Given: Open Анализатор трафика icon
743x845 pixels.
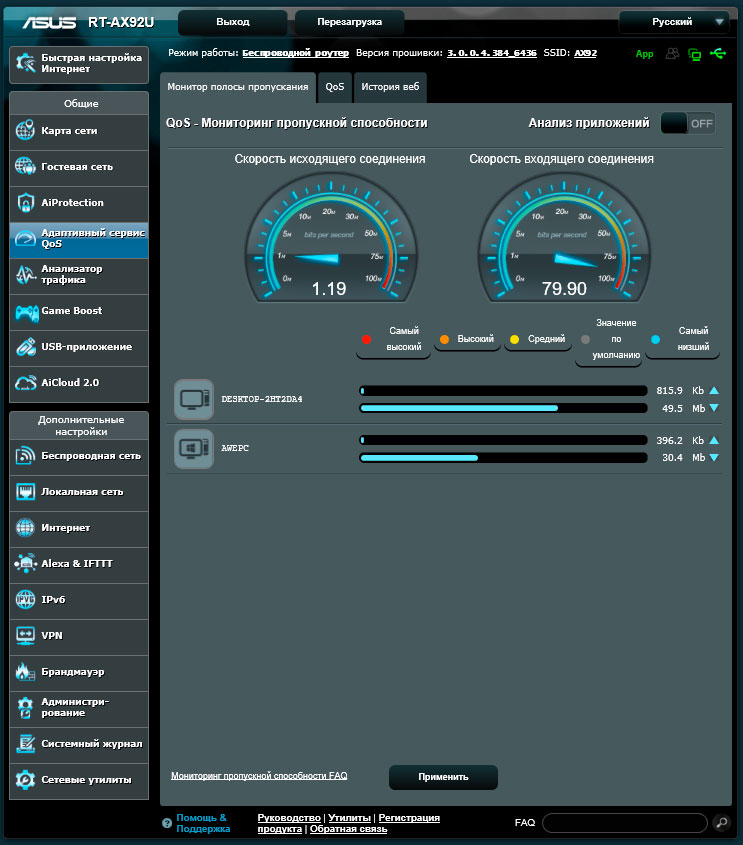Looking at the screenshot, I should [25, 274].
